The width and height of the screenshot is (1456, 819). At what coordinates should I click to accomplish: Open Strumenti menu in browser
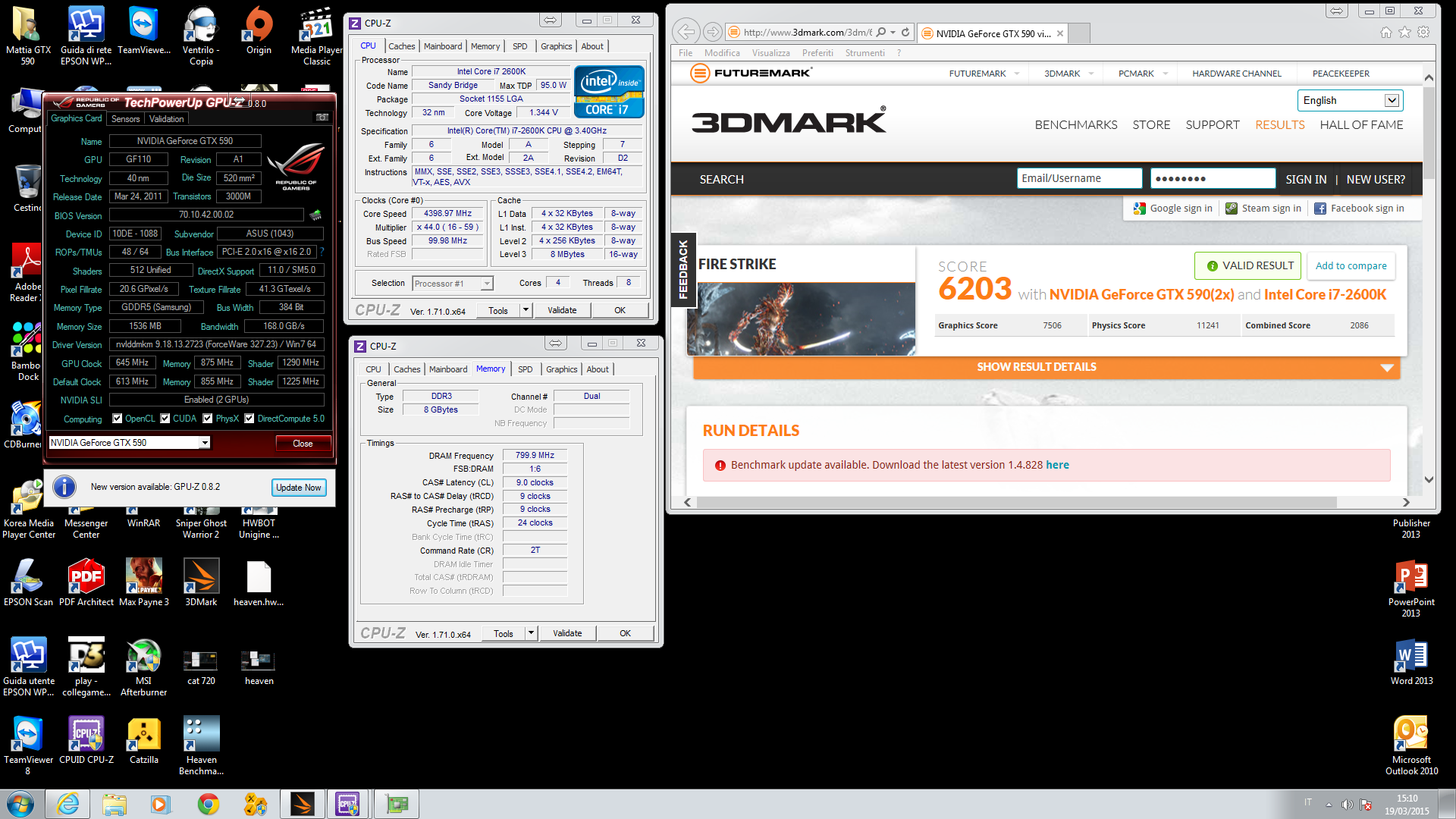864,53
